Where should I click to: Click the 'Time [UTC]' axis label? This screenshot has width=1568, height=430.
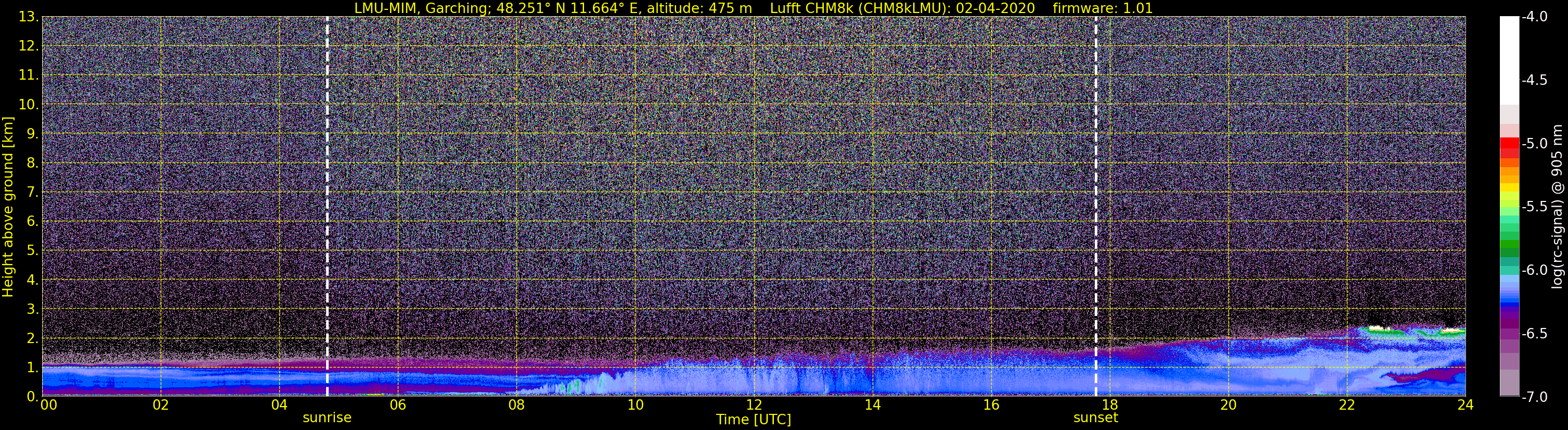(x=754, y=420)
